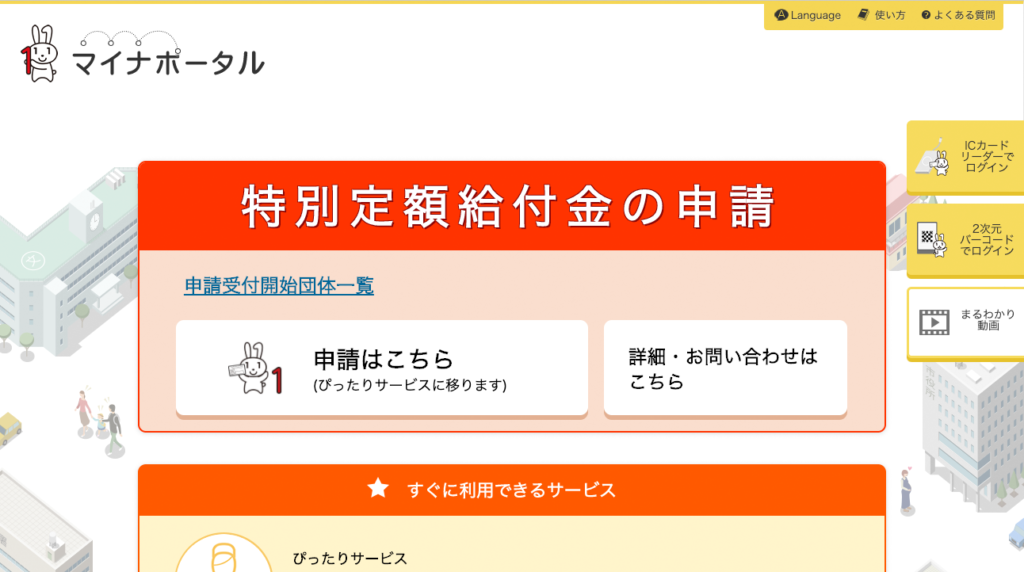Click the card reader rabbit icon
This screenshot has width=1024, height=572.
(x=933, y=157)
